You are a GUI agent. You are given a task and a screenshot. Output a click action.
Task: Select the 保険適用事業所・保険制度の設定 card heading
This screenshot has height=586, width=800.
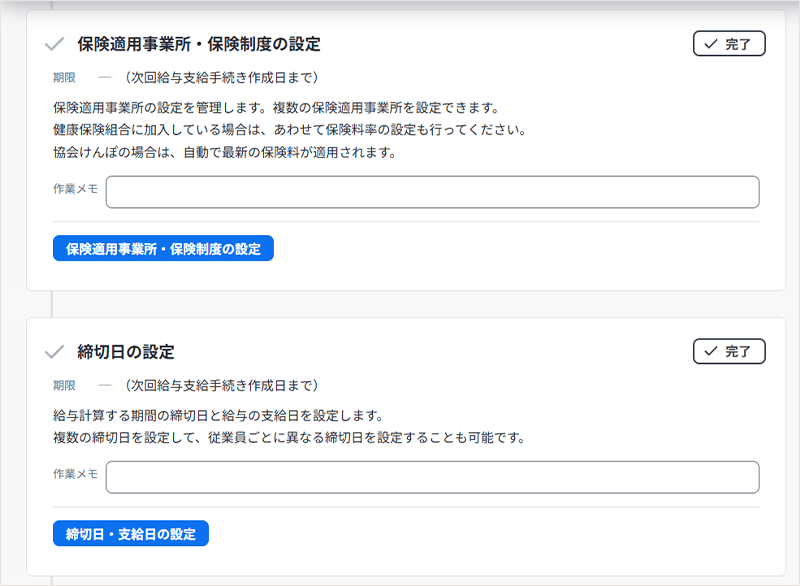(x=199, y=44)
